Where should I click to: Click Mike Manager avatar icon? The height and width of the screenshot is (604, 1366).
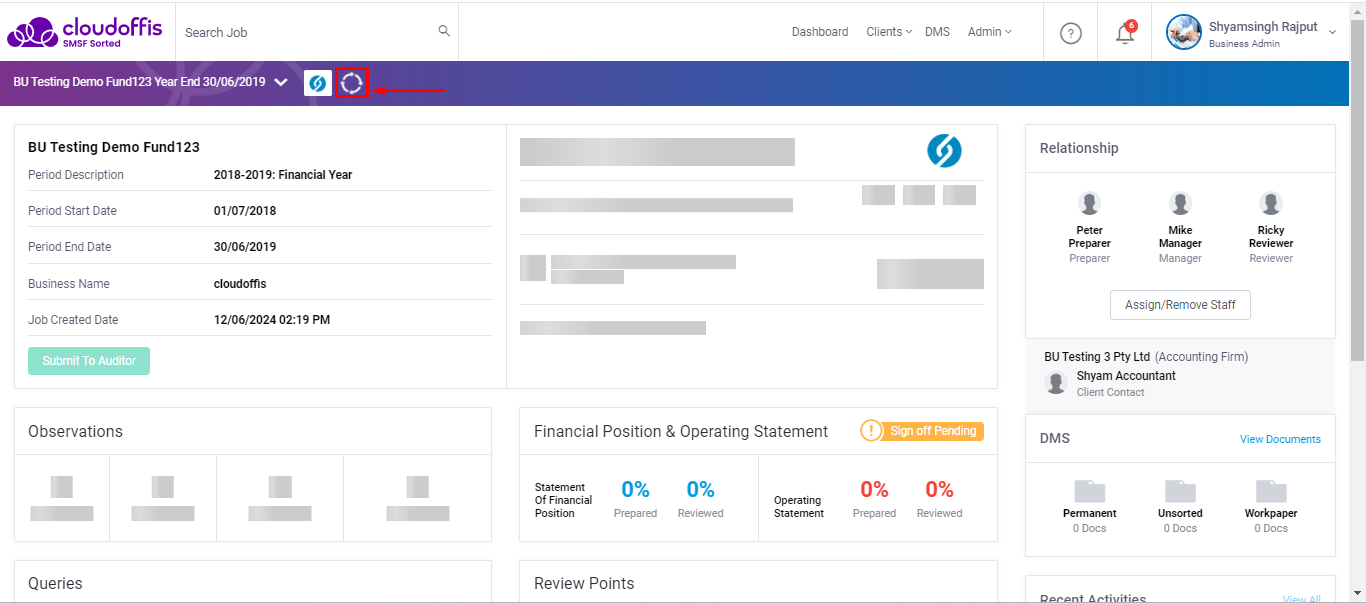pyautogui.click(x=1180, y=204)
